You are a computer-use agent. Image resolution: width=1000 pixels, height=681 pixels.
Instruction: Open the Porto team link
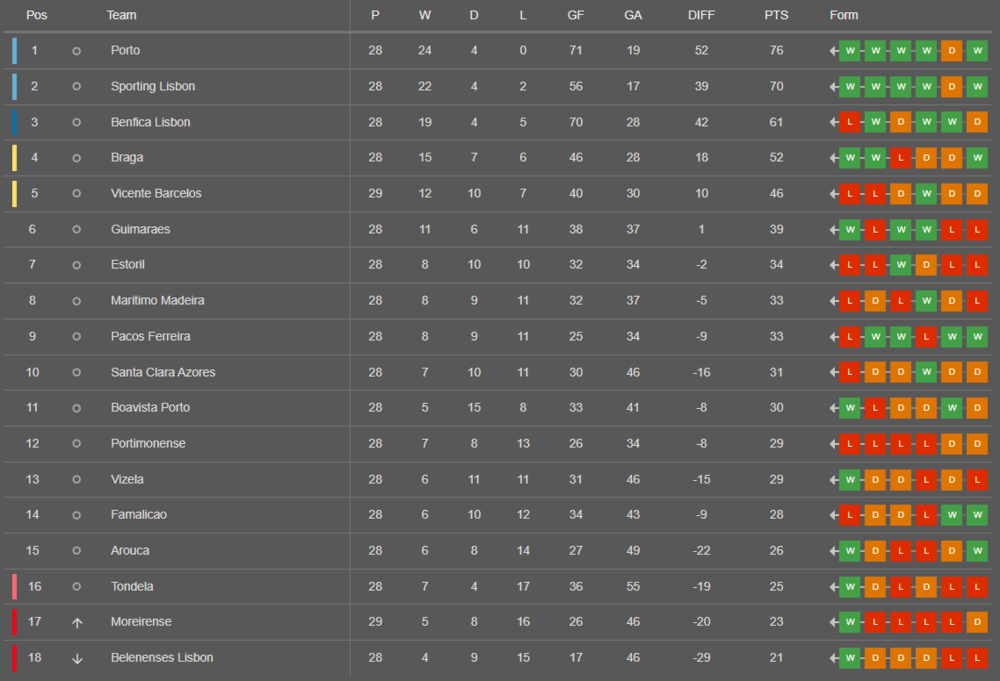point(125,50)
